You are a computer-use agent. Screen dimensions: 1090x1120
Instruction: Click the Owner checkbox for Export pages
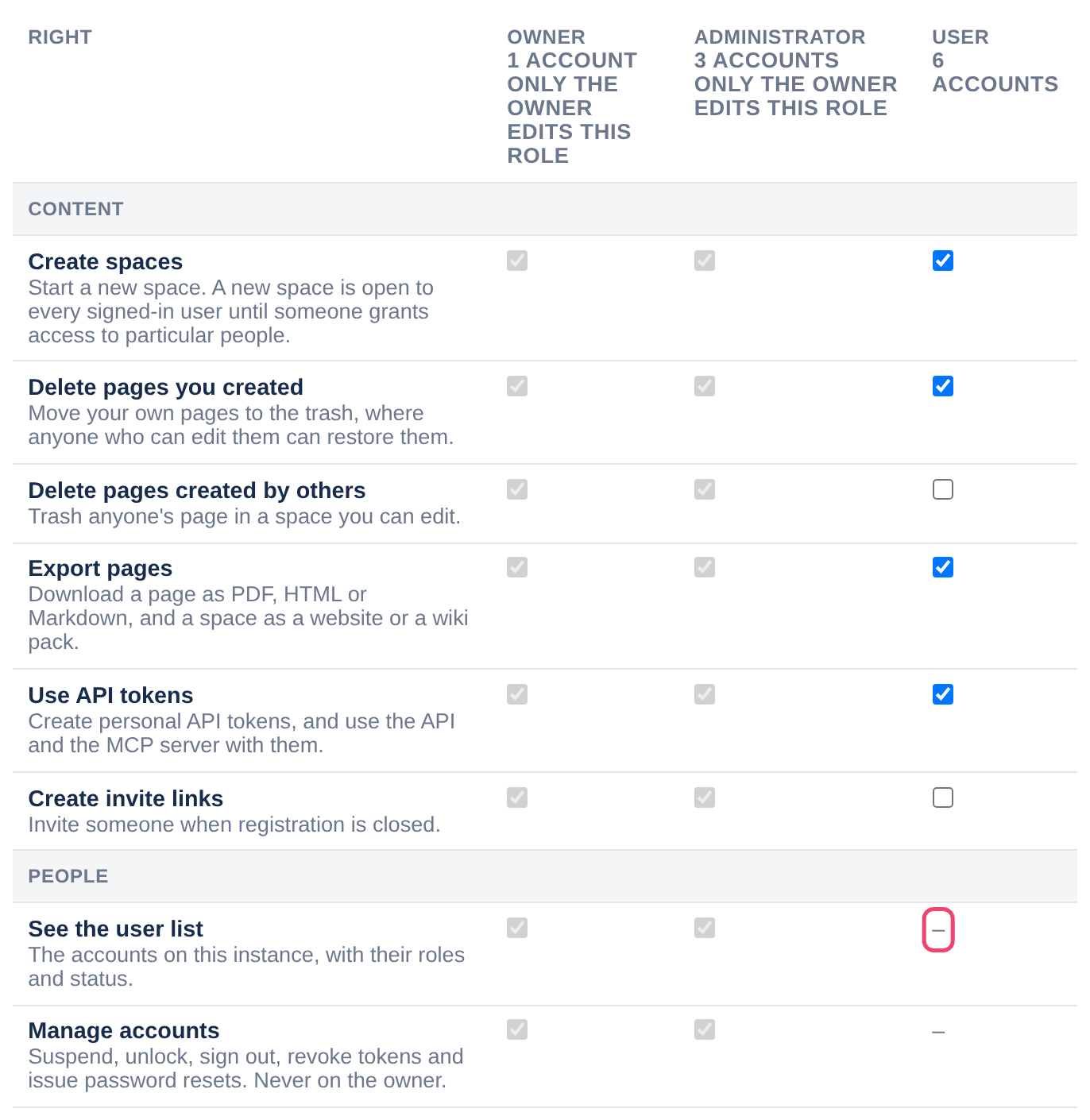517,567
